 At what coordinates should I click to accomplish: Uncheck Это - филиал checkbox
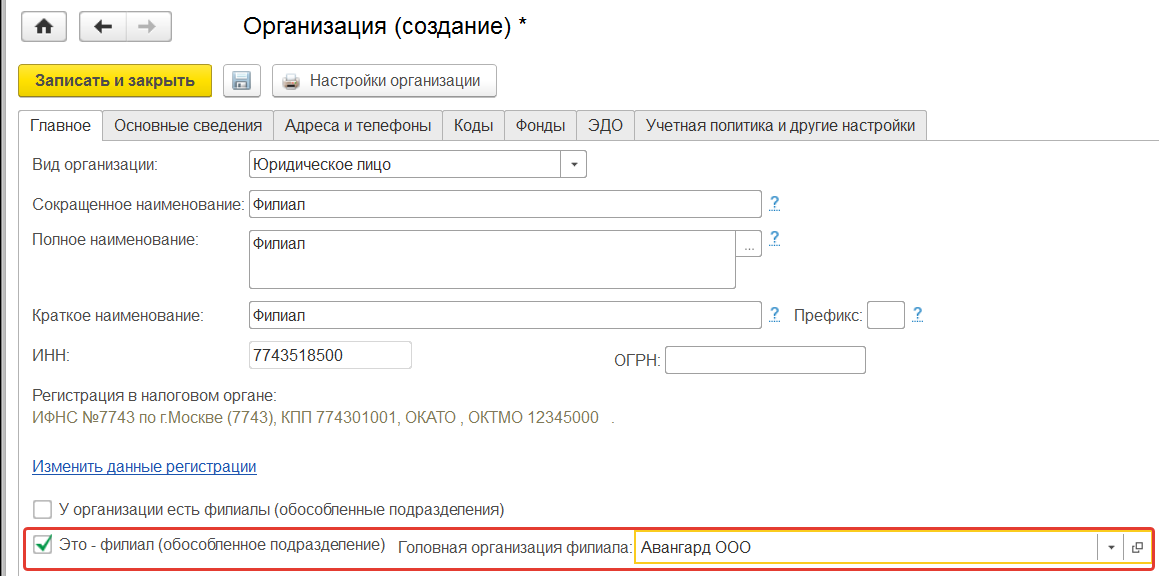(43, 545)
